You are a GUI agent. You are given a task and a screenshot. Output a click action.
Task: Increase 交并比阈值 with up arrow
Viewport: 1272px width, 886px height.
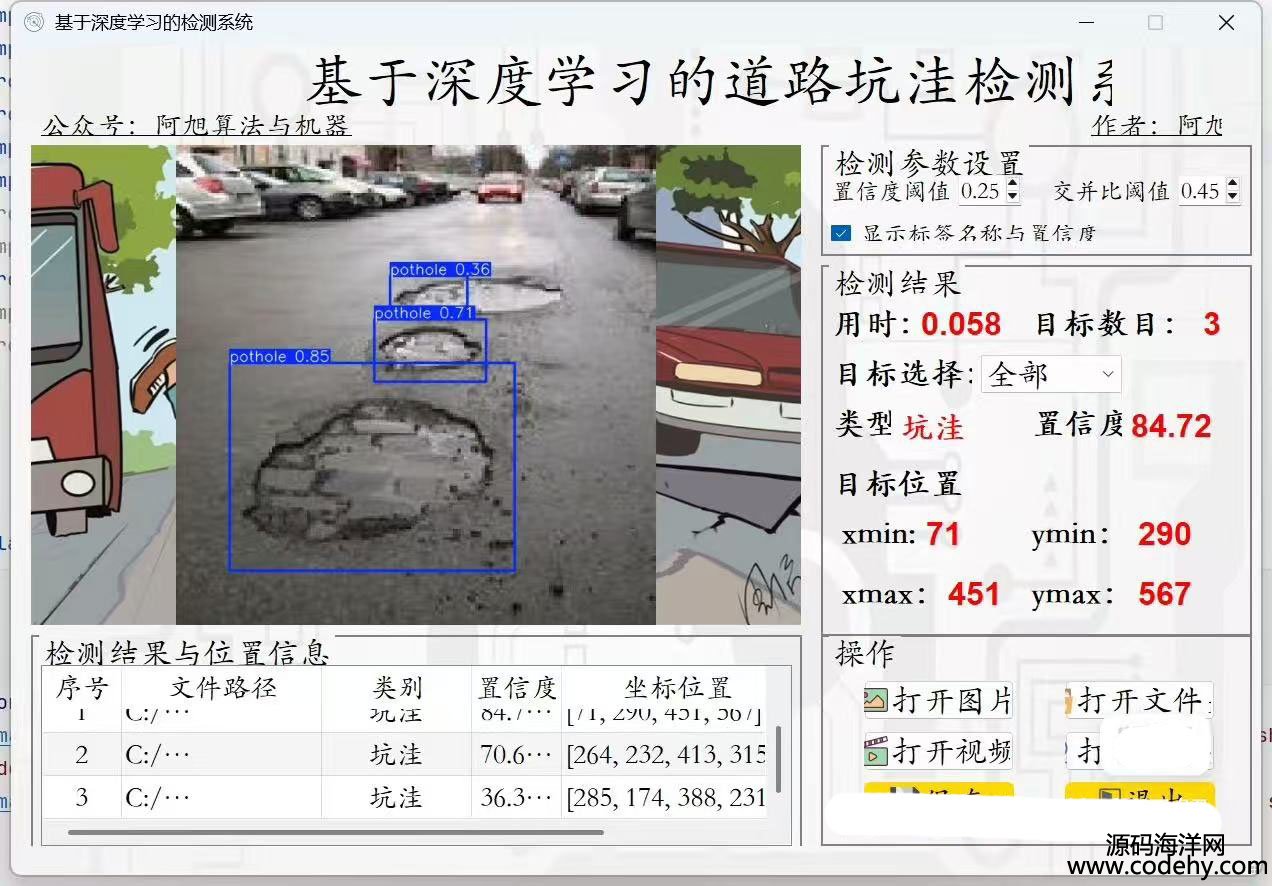pos(1232,185)
